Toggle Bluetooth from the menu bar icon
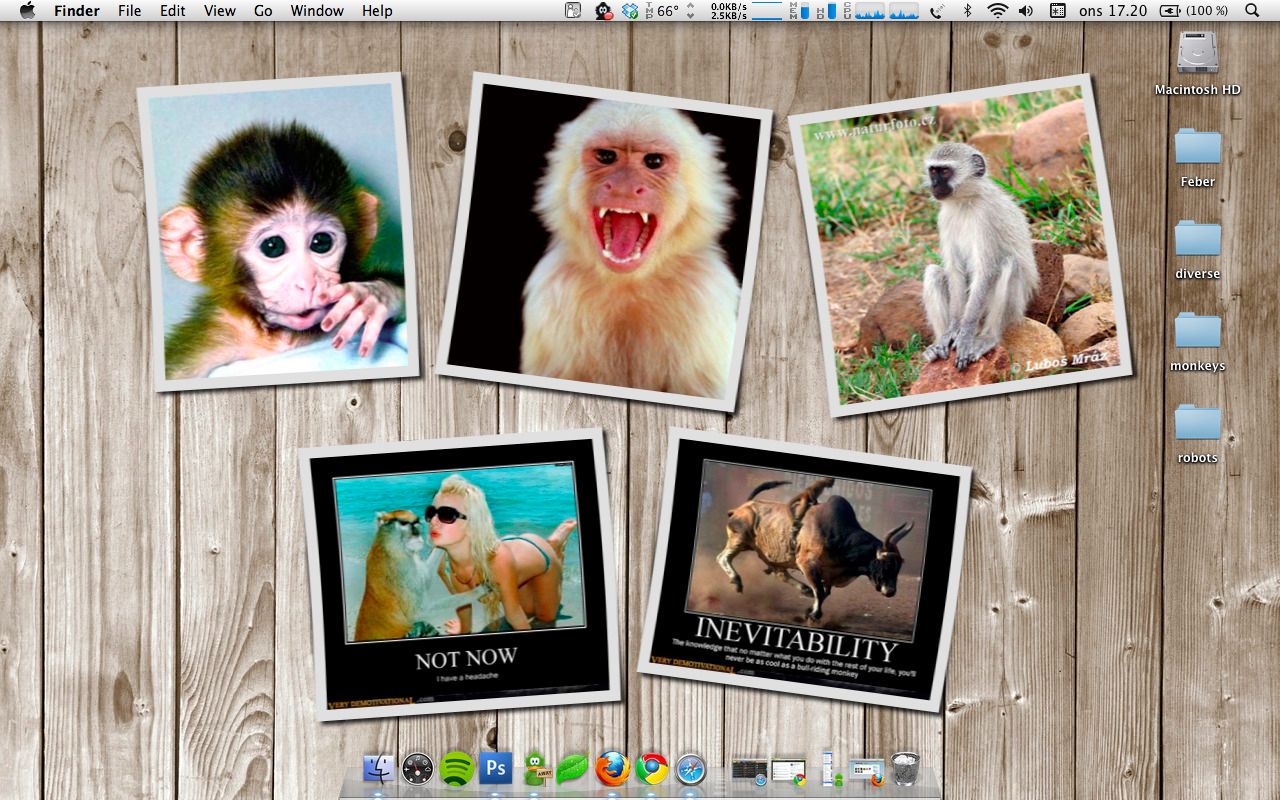Screen dimensions: 1280x800 [x=967, y=11]
